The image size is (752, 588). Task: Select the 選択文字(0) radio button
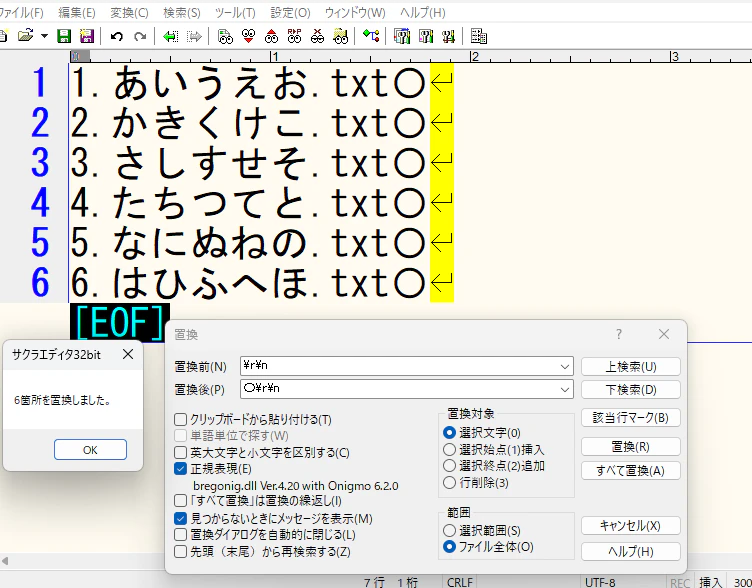pos(449,433)
